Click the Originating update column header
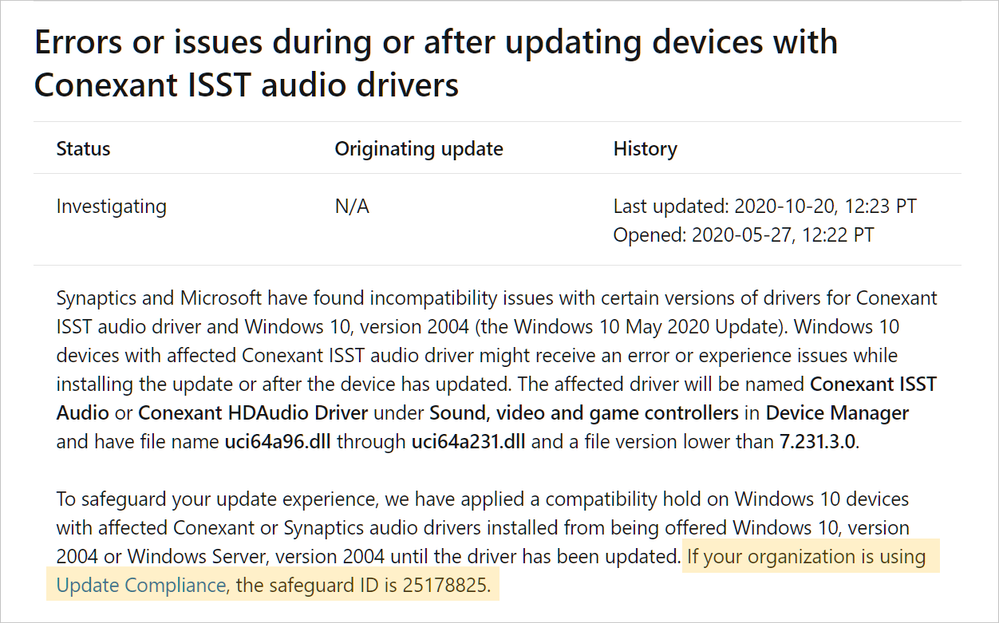This screenshot has width=999, height=623. (418, 149)
